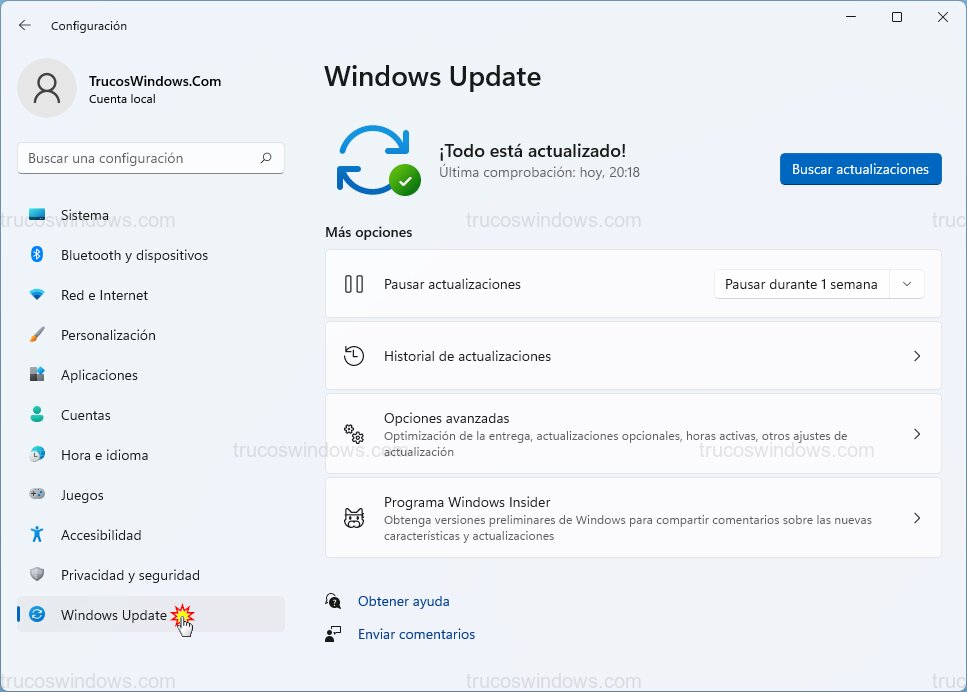Click Enviar comentarios

(x=416, y=634)
